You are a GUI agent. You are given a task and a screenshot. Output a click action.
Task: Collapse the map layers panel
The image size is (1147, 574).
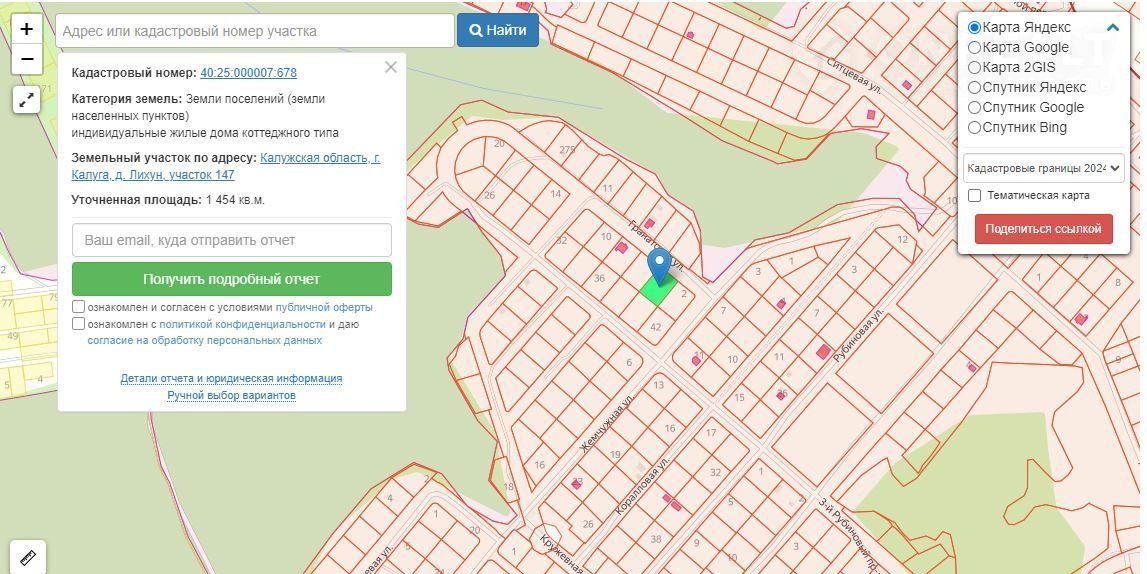pos(1112,27)
